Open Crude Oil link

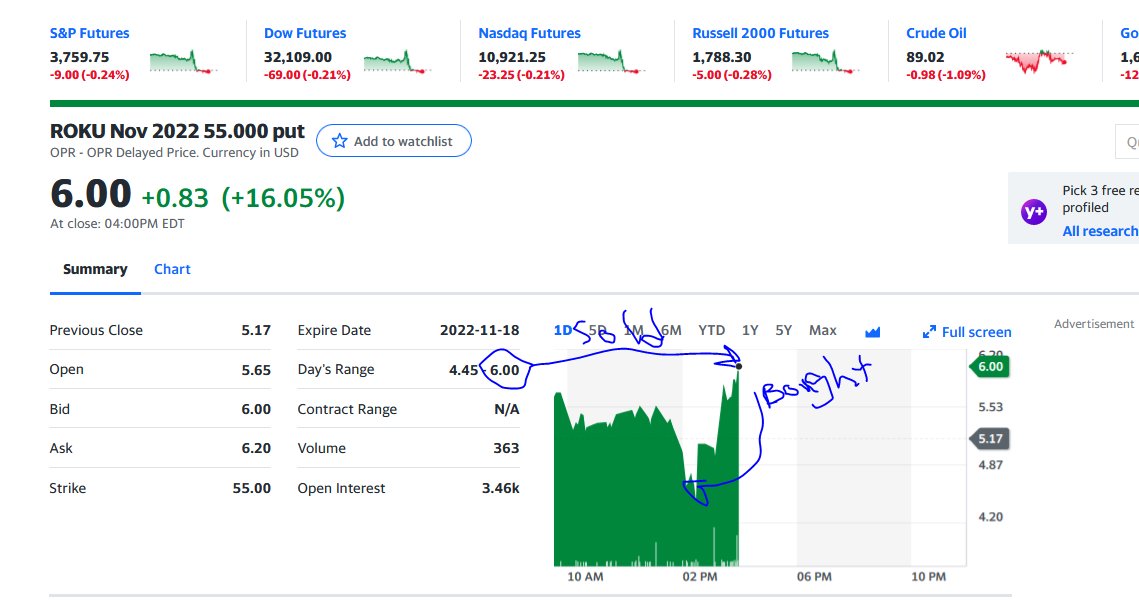(936, 33)
